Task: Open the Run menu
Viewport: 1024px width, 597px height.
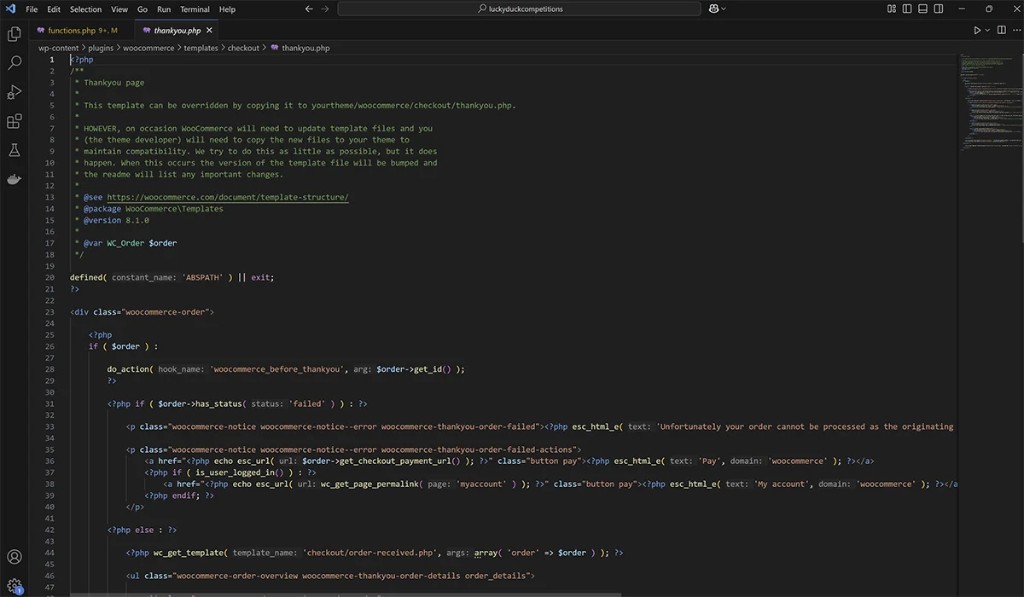Action: [x=164, y=9]
